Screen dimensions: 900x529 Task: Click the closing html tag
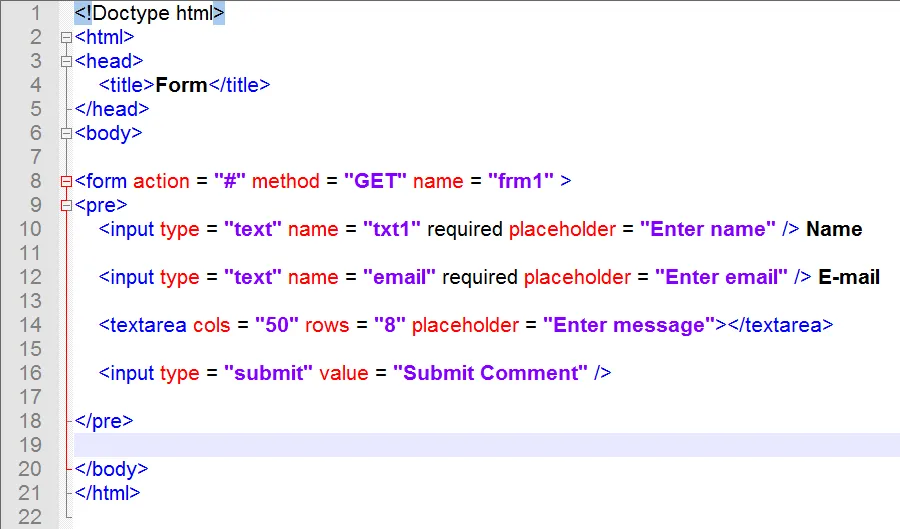pos(107,493)
